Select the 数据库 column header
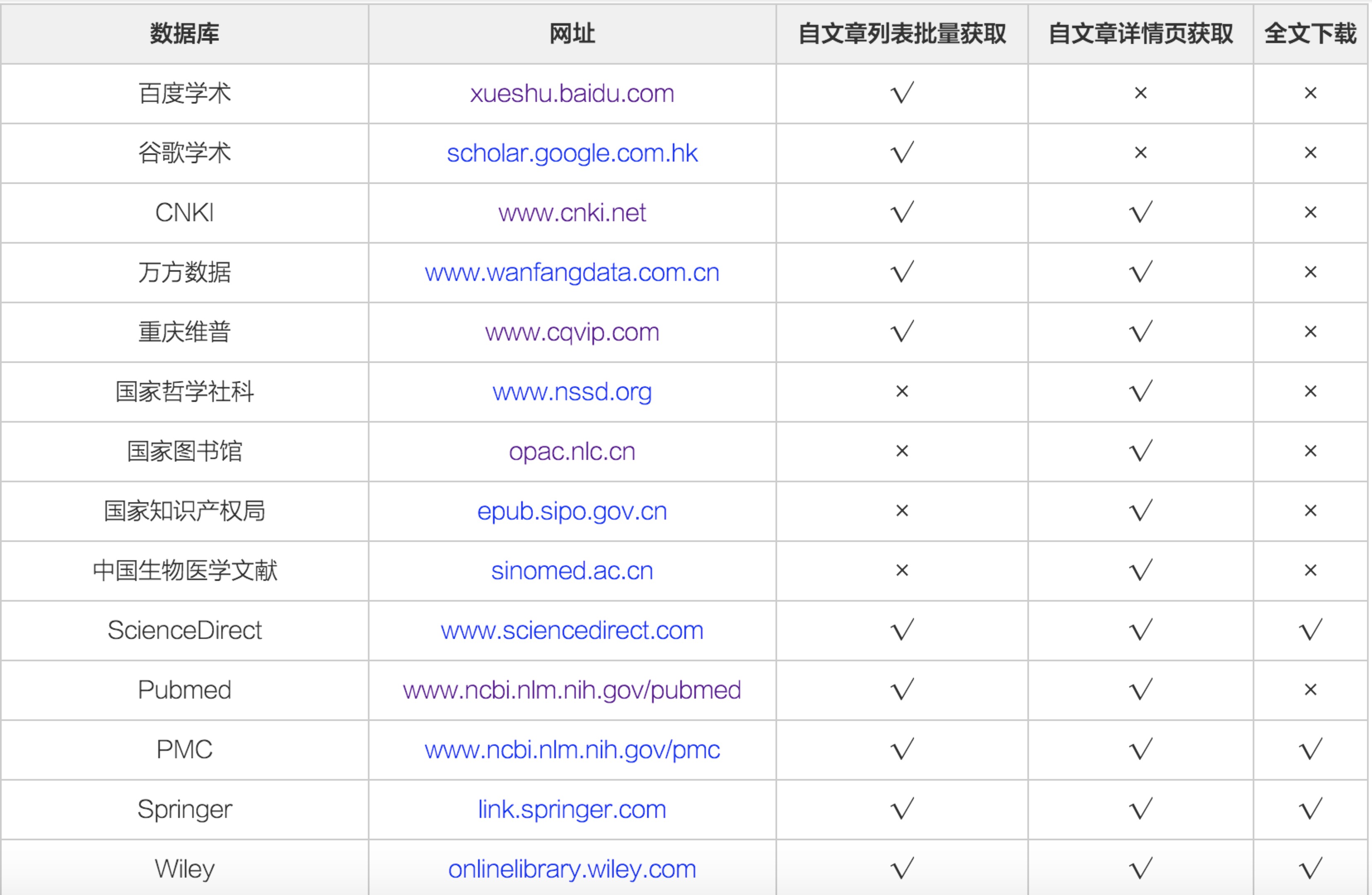1372x895 pixels. point(184,34)
